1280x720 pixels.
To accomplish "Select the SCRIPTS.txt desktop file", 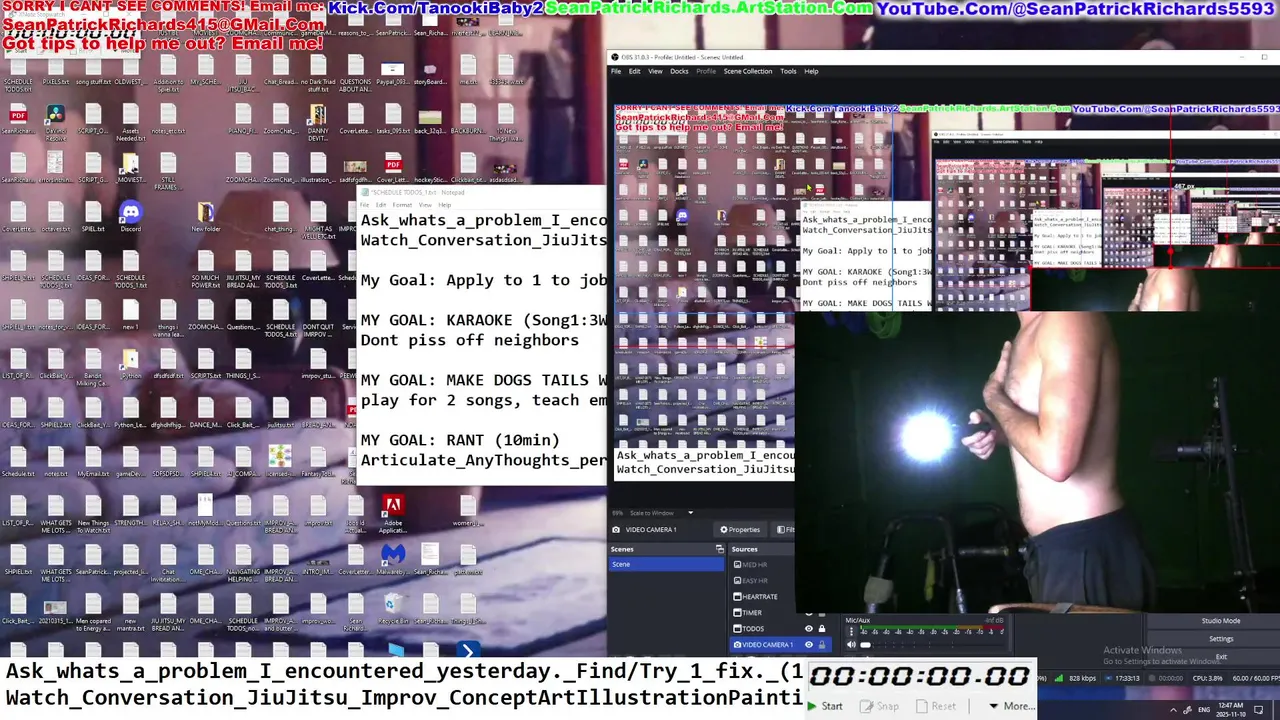I will coord(205,363).
